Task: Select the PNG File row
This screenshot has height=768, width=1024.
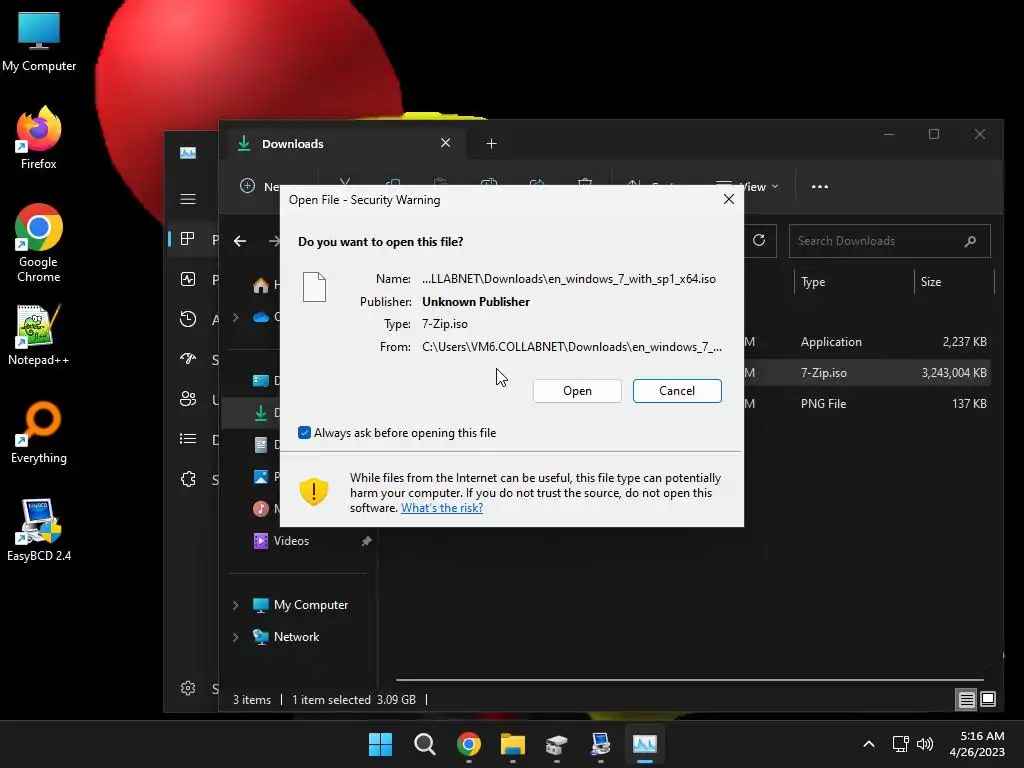Action: [867, 404]
